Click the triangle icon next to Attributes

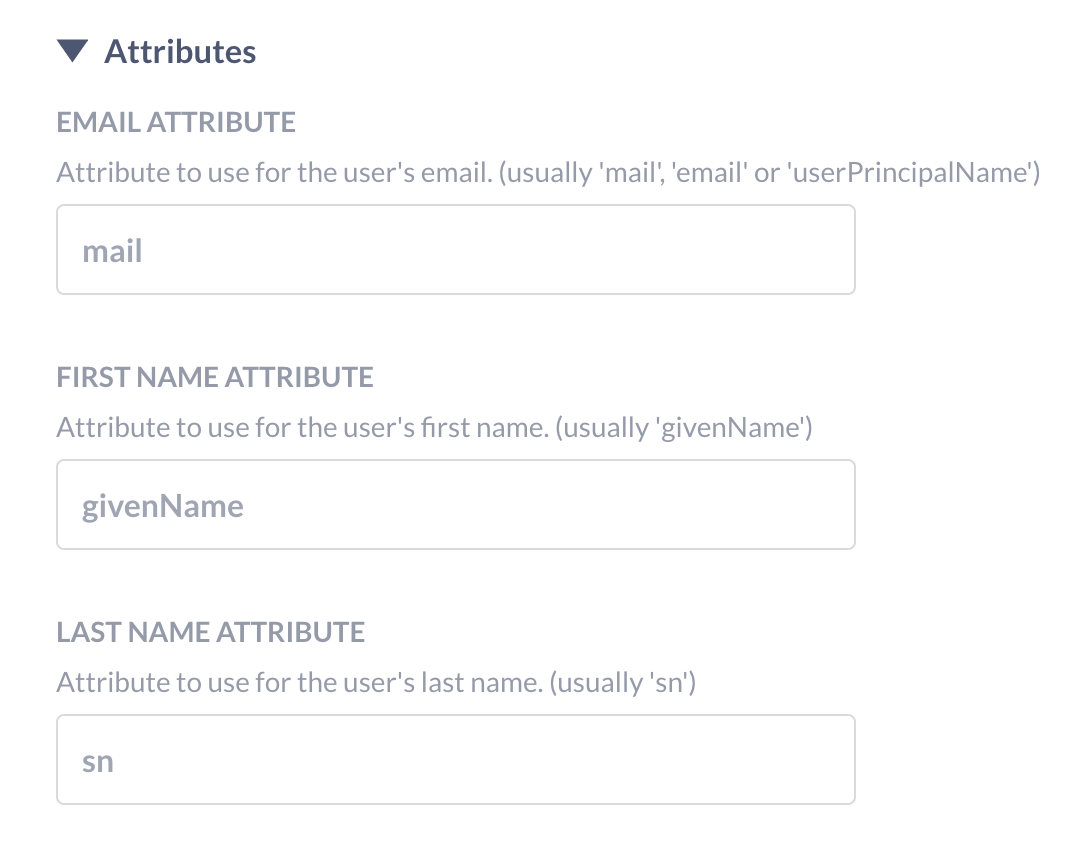(72, 51)
